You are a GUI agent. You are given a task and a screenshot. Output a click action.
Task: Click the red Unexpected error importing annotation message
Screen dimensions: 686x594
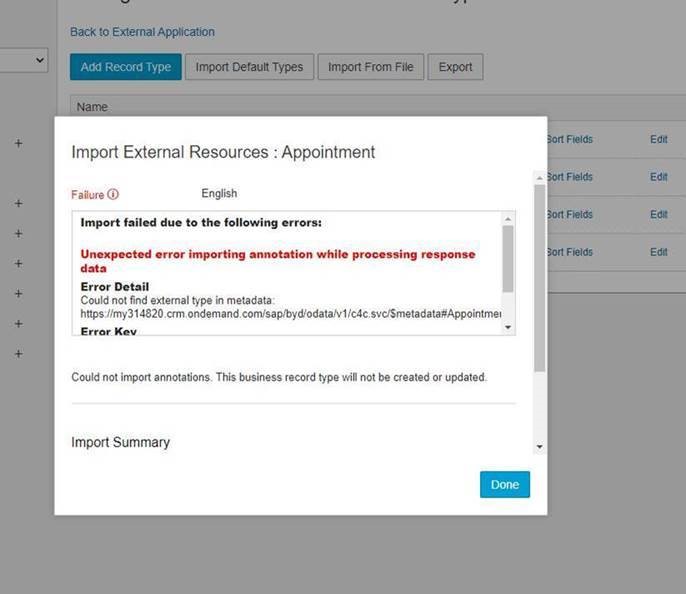[x=278, y=261]
